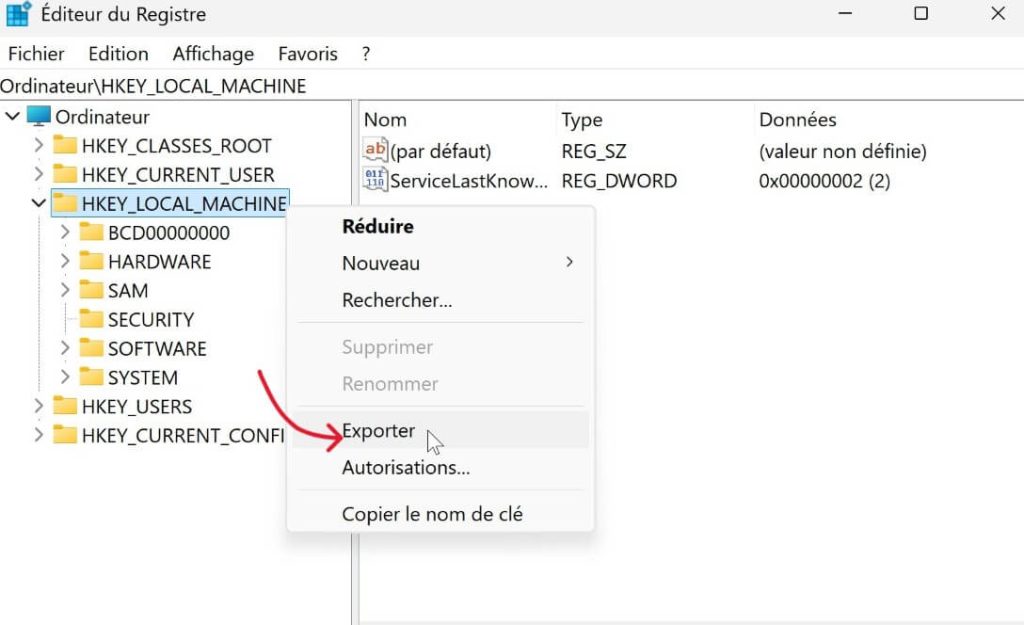Choose Exporter from the context menu

tap(379, 431)
